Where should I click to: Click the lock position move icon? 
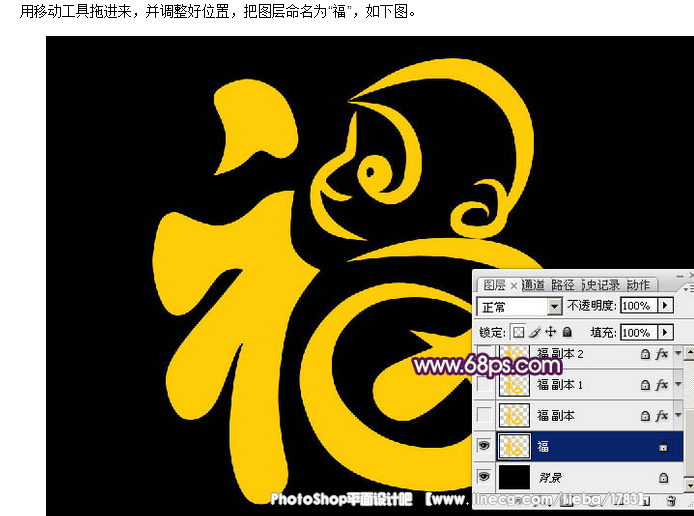click(x=550, y=331)
